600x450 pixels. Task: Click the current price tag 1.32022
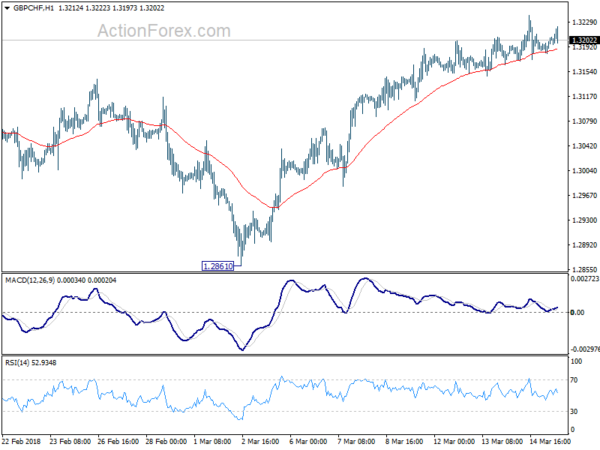585,40
